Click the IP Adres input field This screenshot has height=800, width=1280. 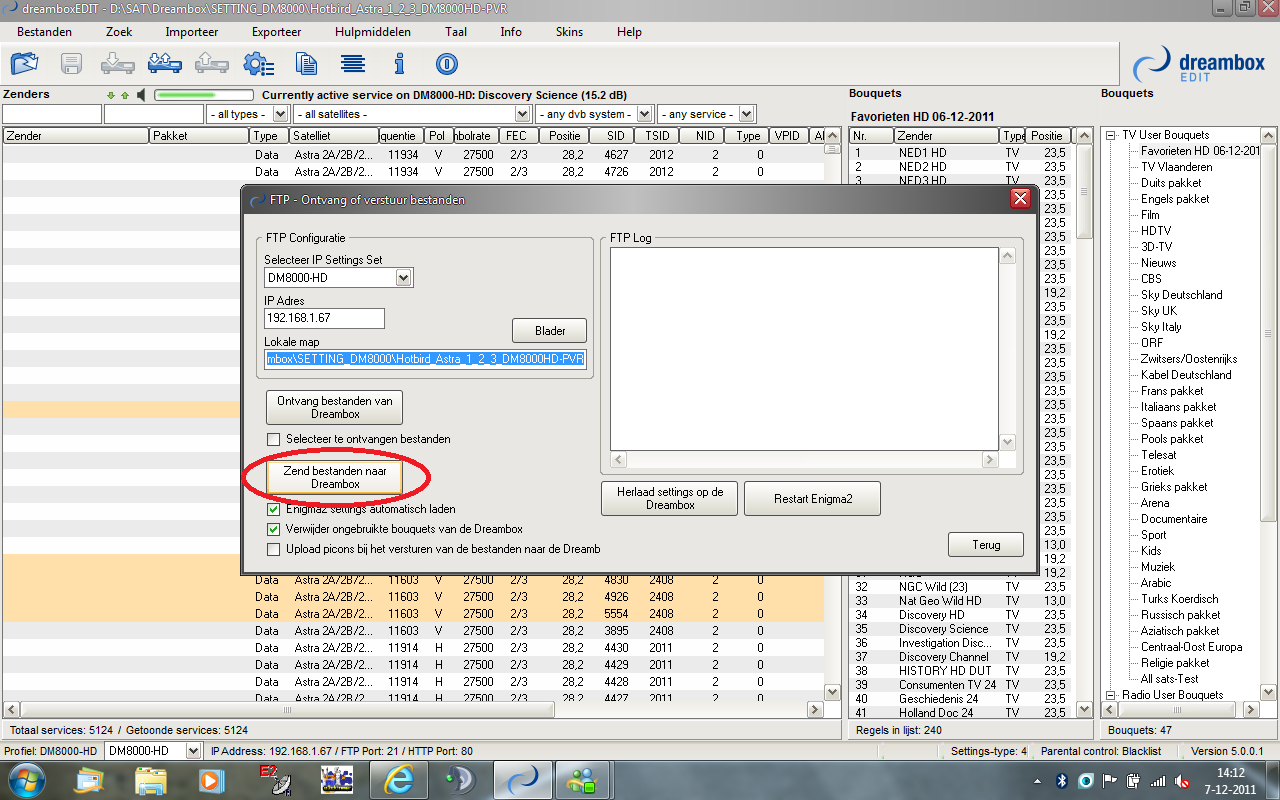[324, 318]
